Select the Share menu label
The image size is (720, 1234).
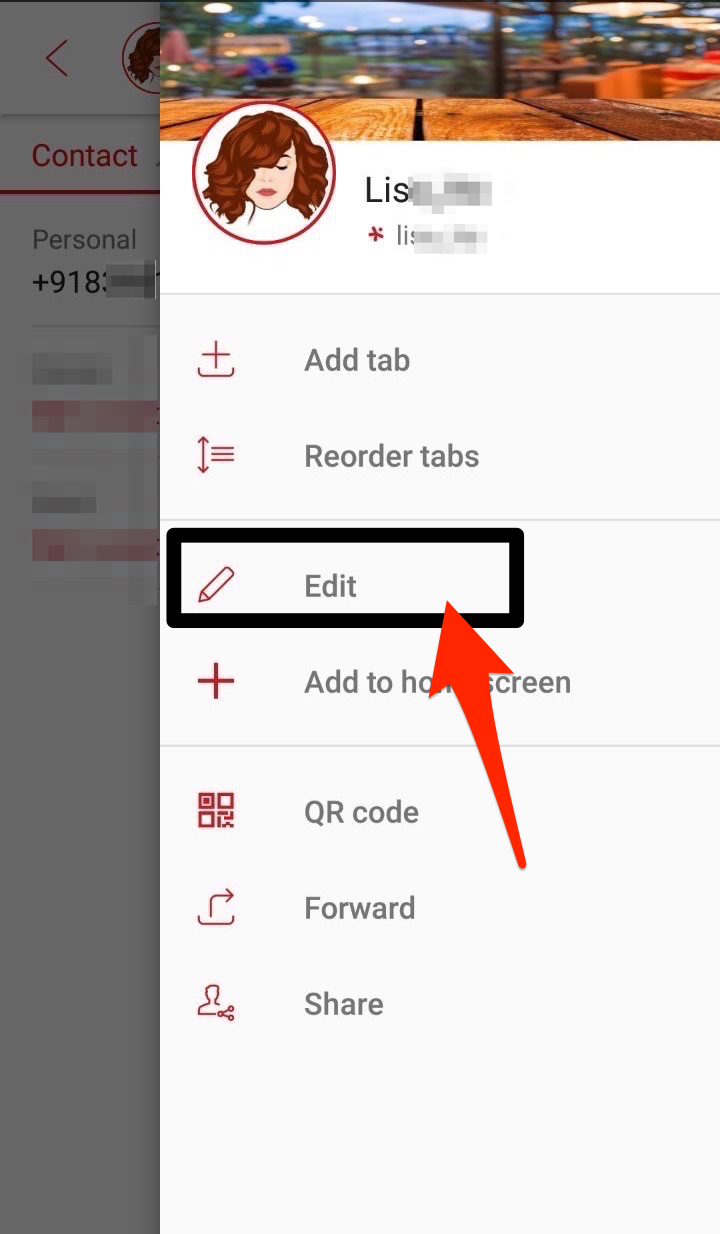pos(344,1004)
